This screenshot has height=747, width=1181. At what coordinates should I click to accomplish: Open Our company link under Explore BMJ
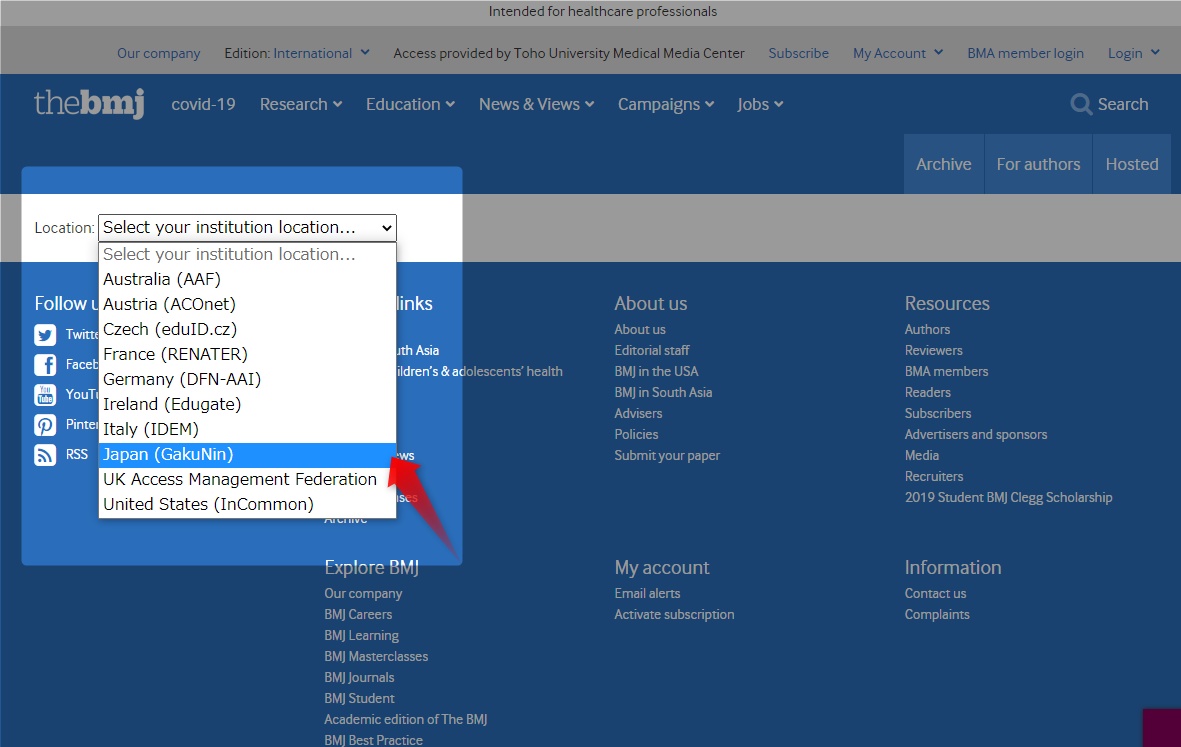point(363,593)
